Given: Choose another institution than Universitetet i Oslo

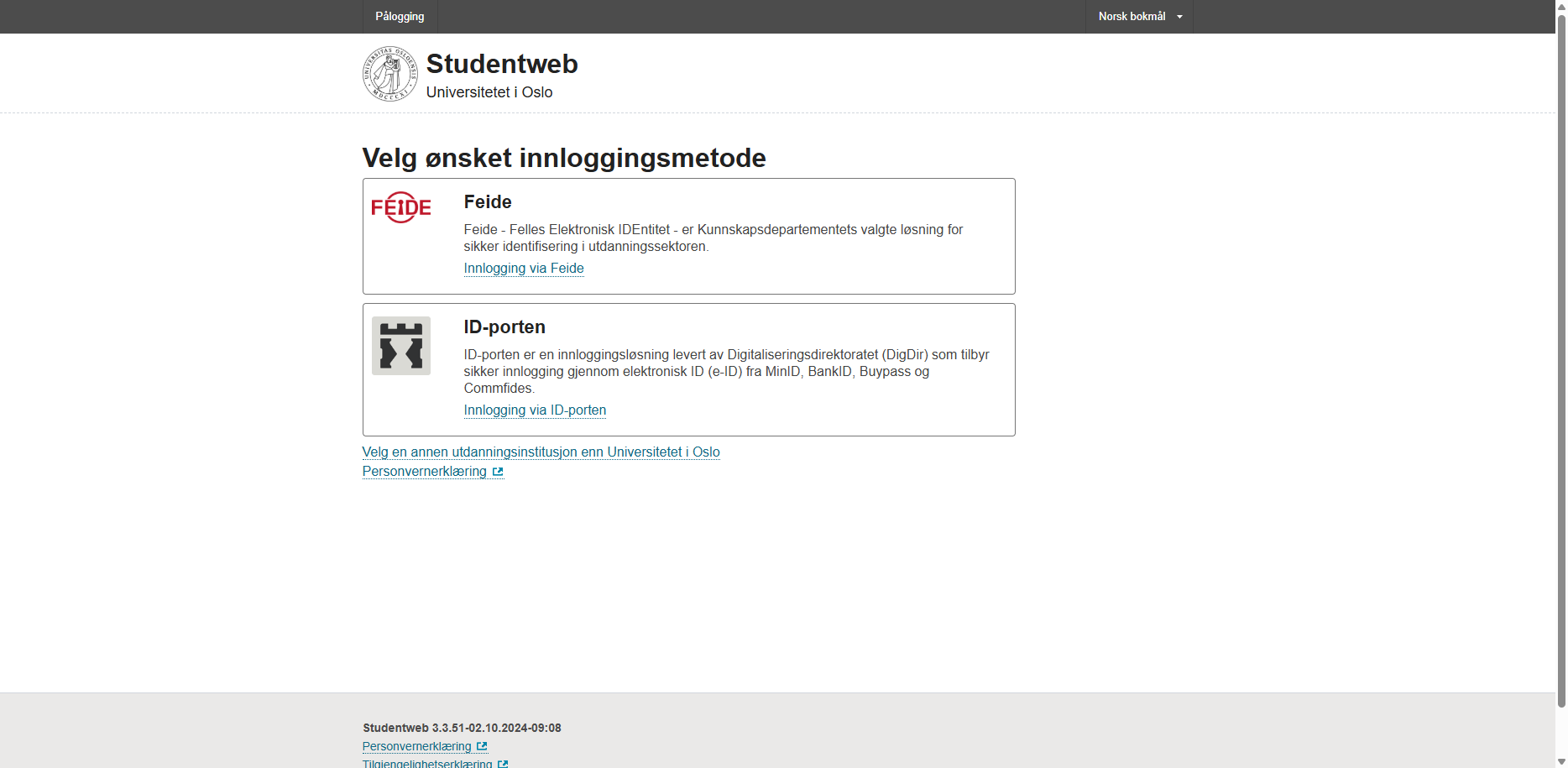Looking at the screenshot, I should 541,452.
